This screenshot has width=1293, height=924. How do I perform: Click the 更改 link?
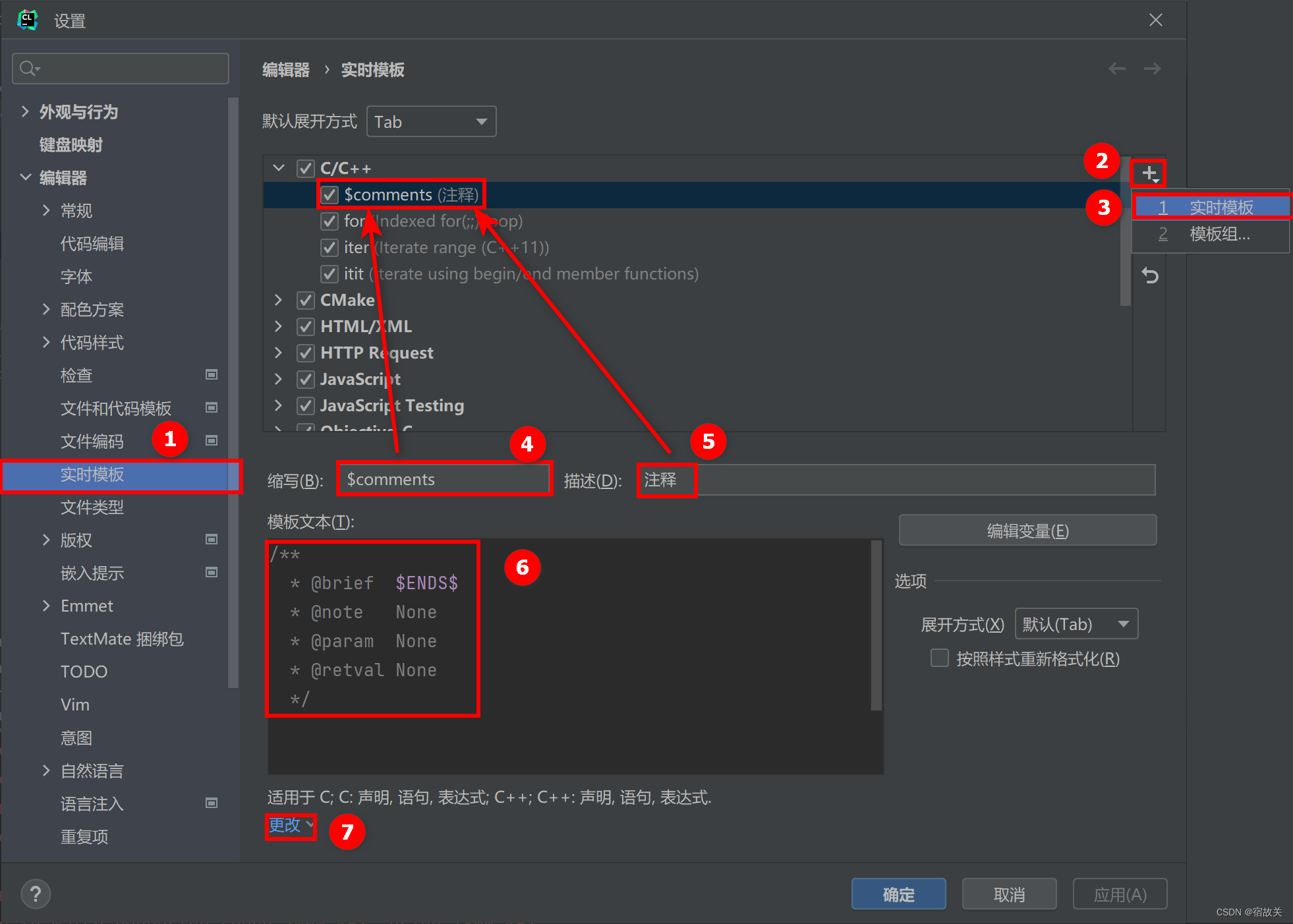pyautogui.click(x=285, y=825)
